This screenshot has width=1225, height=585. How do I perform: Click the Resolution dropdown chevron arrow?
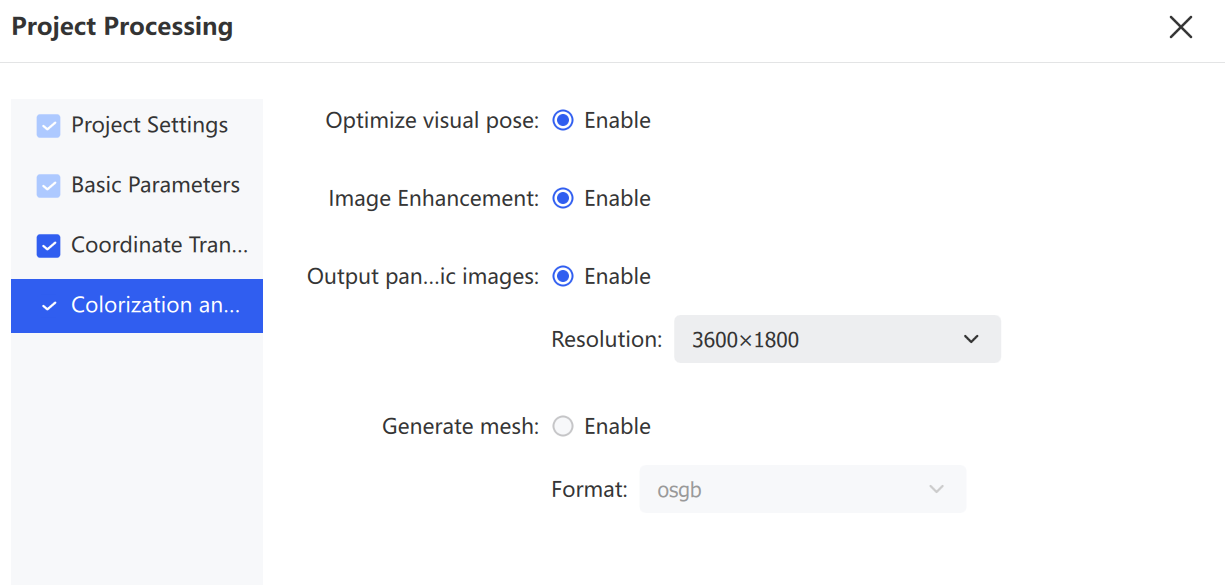point(970,339)
